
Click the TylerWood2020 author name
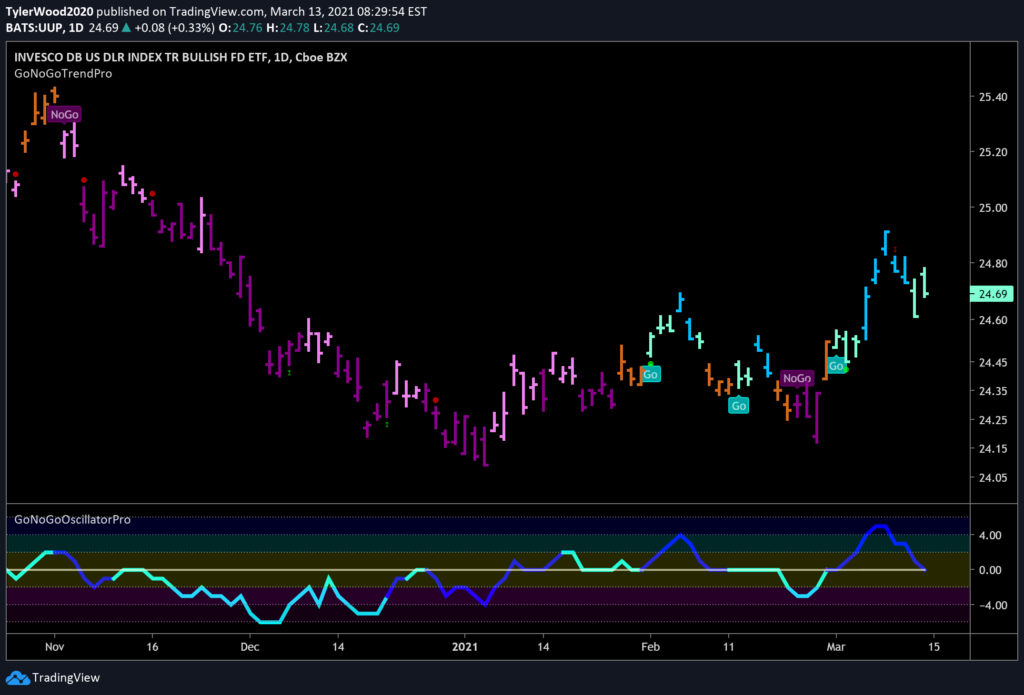(x=49, y=11)
